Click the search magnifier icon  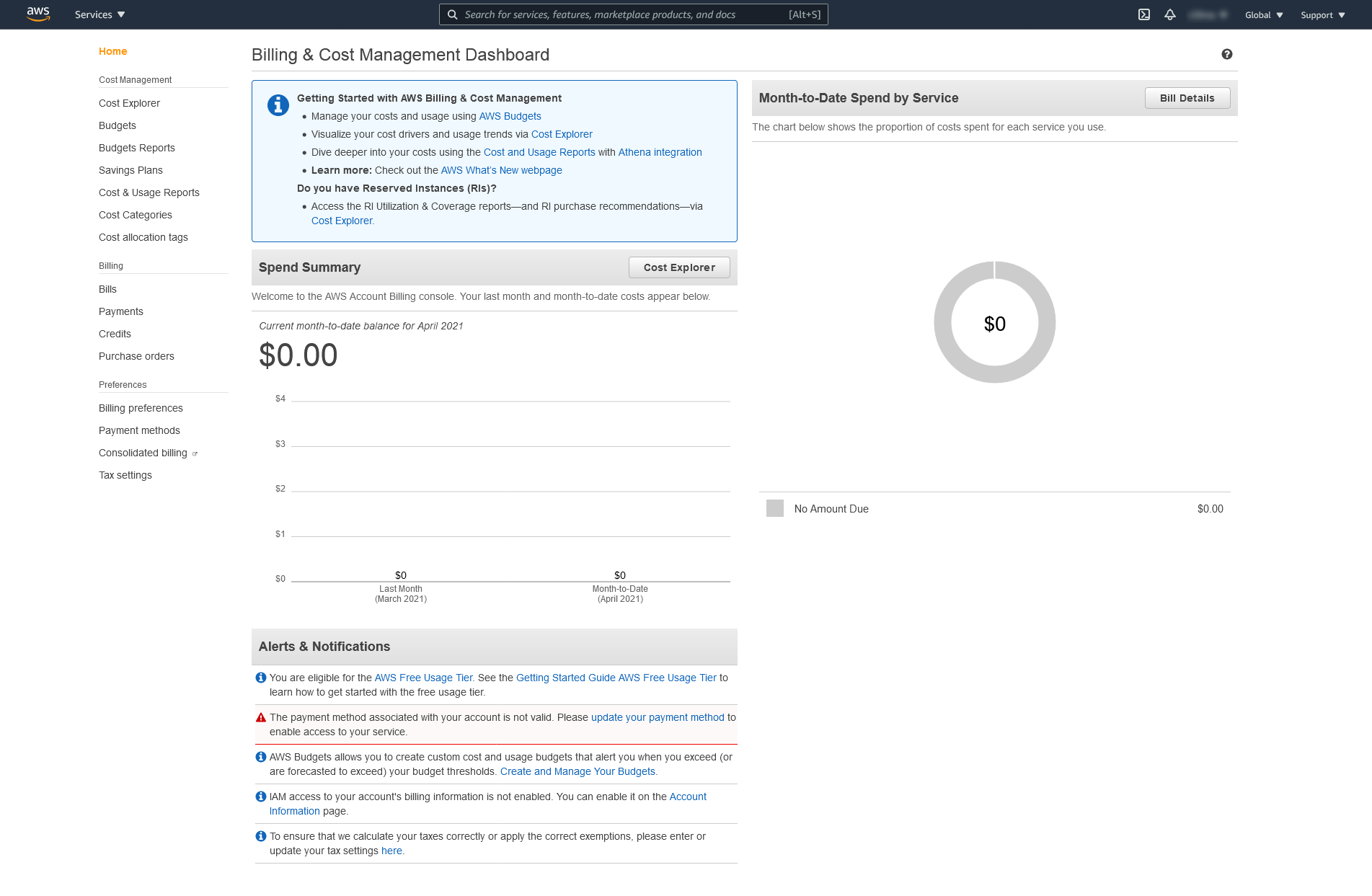click(x=452, y=14)
